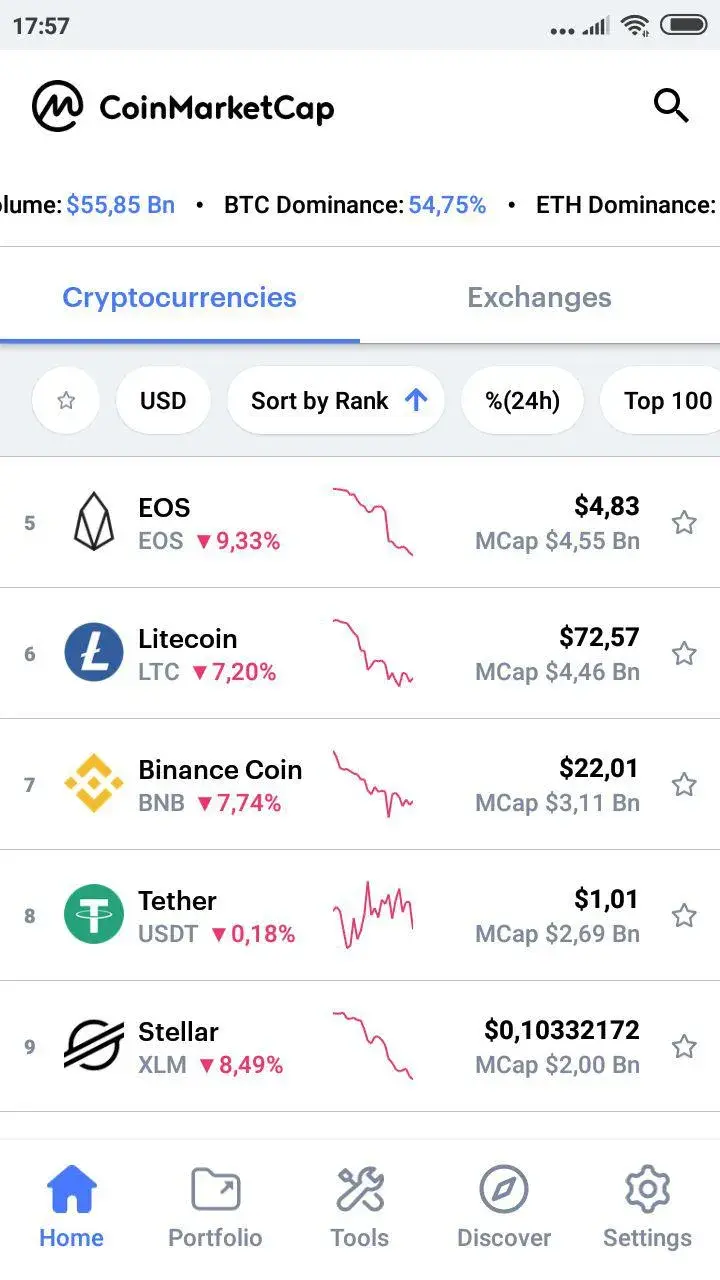View the Stellar price sparkline chart
The height and width of the screenshot is (1280, 720).
[373, 1045]
